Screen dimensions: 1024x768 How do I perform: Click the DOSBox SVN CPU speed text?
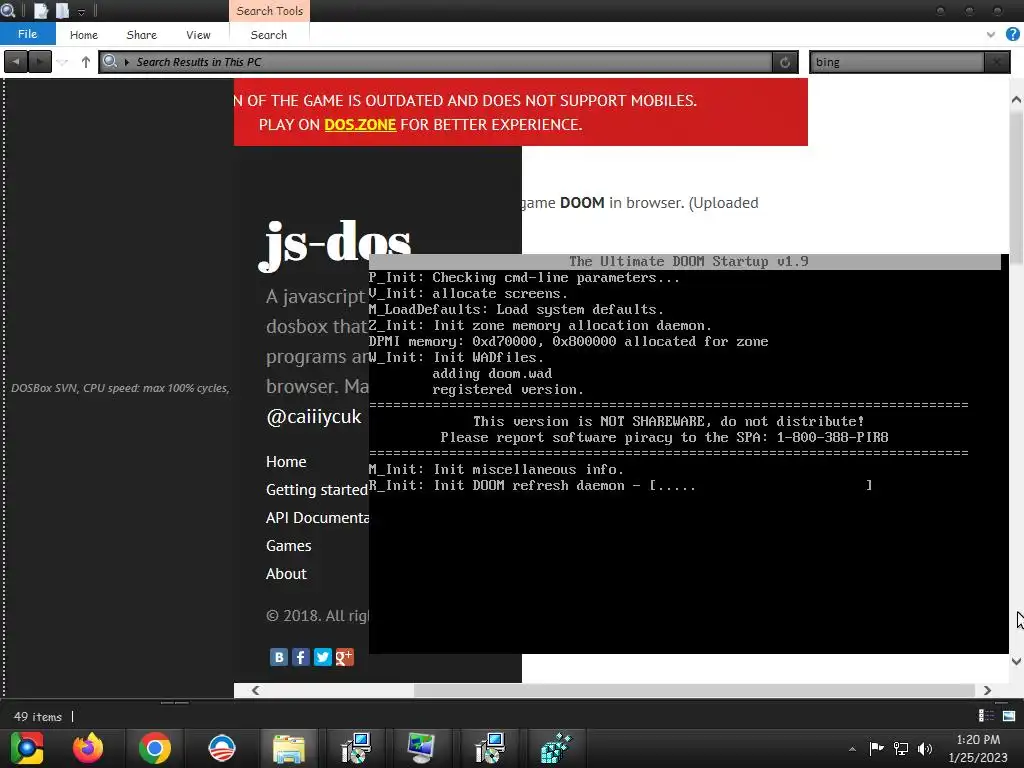(120, 388)
